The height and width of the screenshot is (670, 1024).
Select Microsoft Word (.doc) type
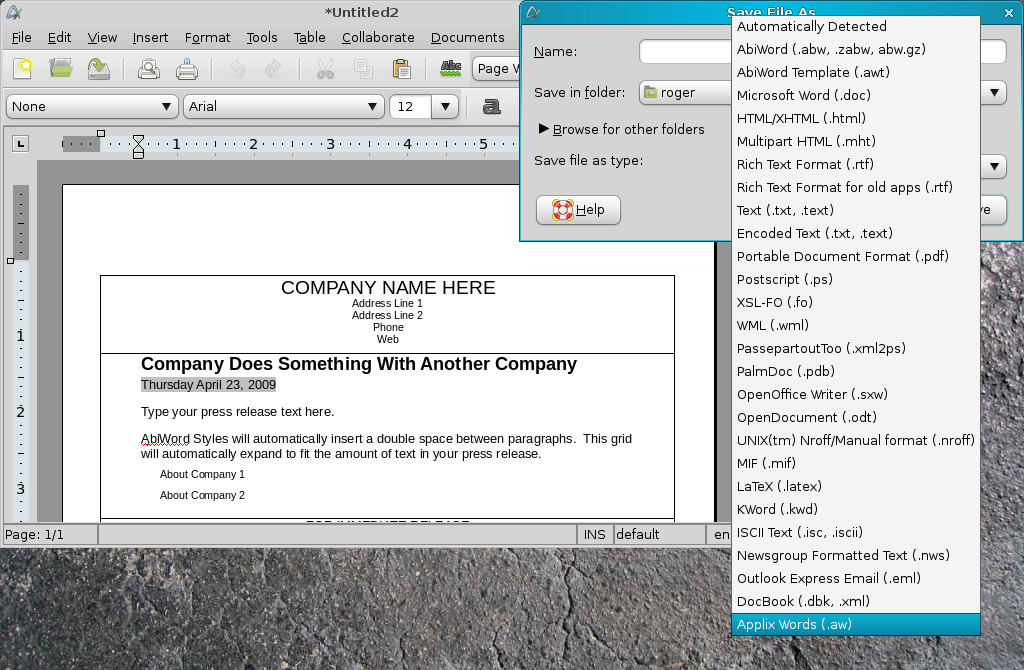coord(856,95)
